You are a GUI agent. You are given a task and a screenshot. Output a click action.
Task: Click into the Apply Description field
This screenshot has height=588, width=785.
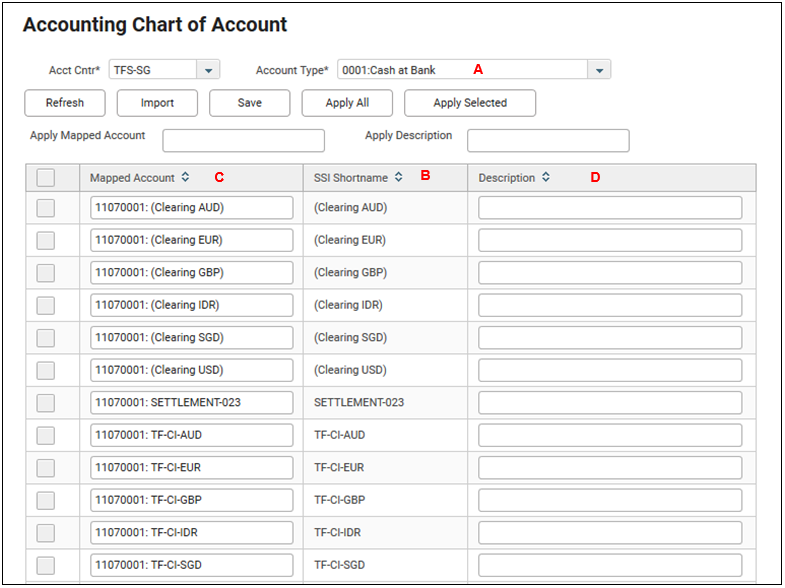[x=548, y=140]
